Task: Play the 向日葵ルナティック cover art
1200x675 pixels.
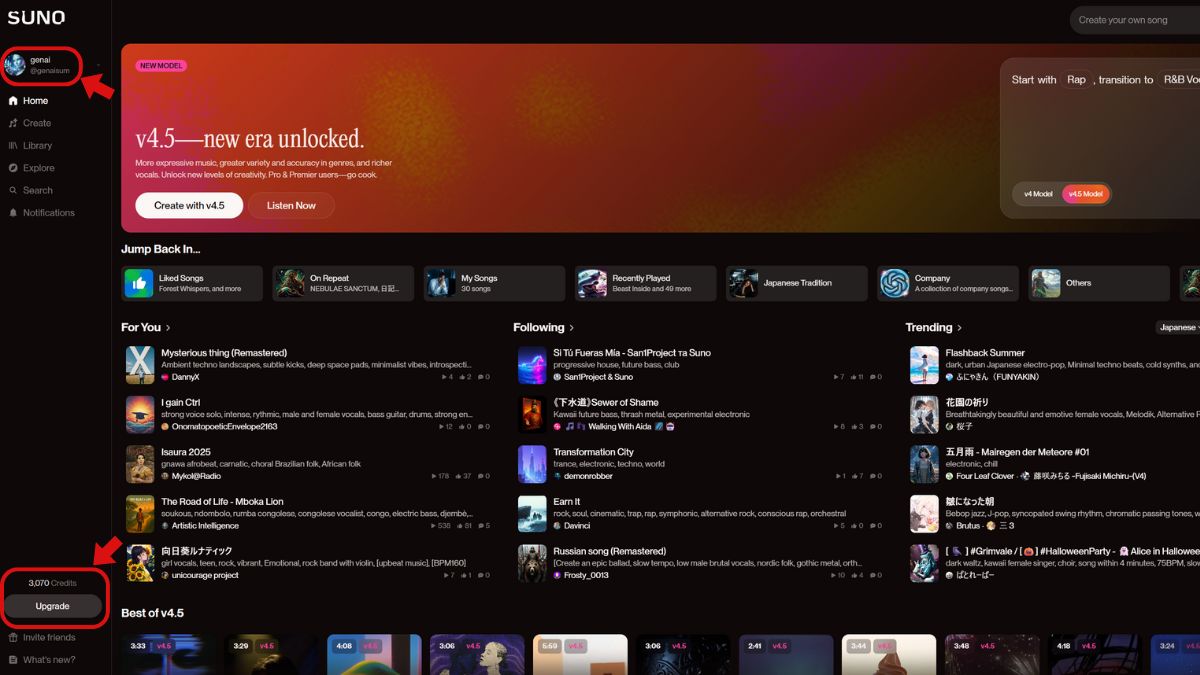Action: [140, 563]
